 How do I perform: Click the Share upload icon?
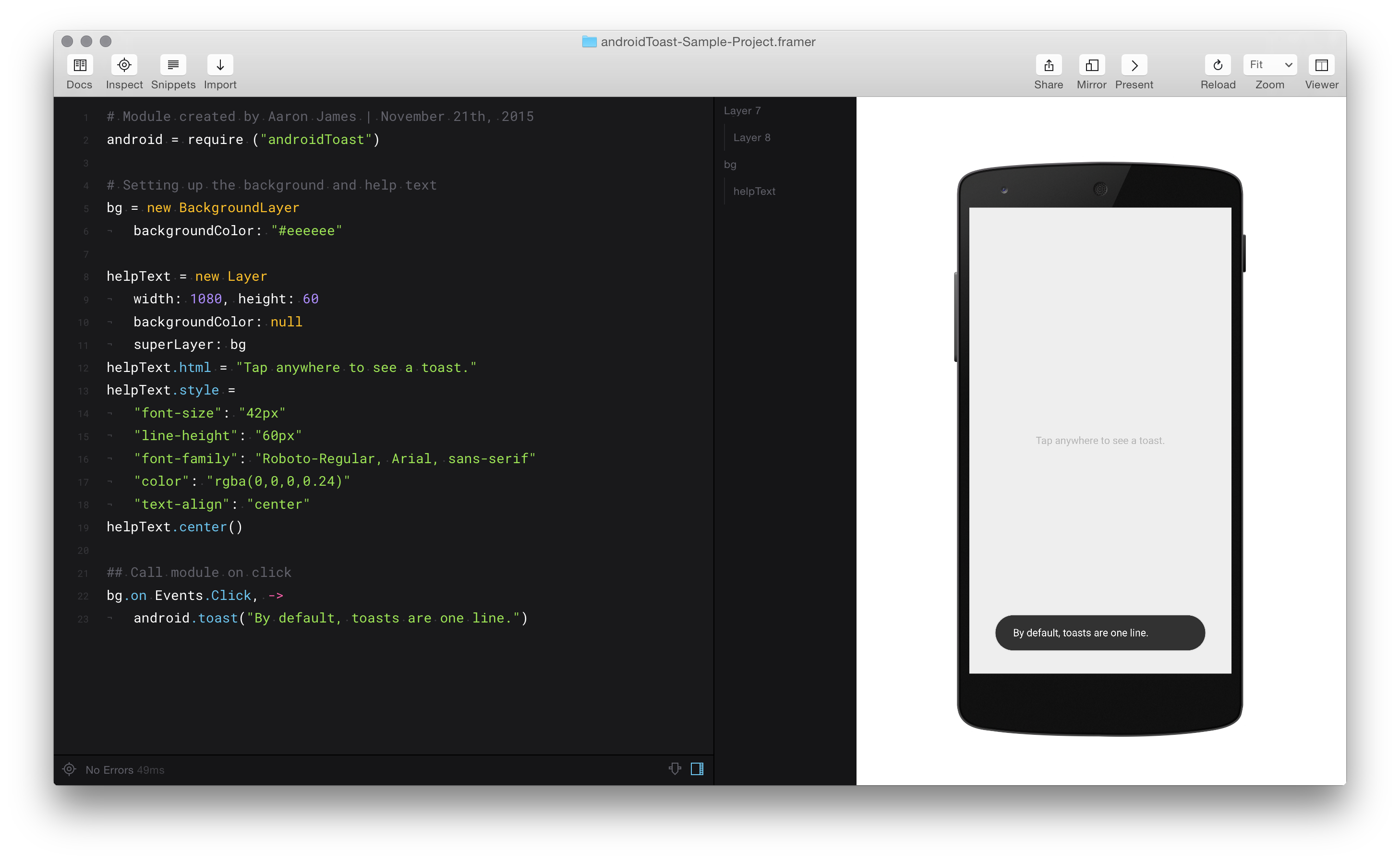1048,65
